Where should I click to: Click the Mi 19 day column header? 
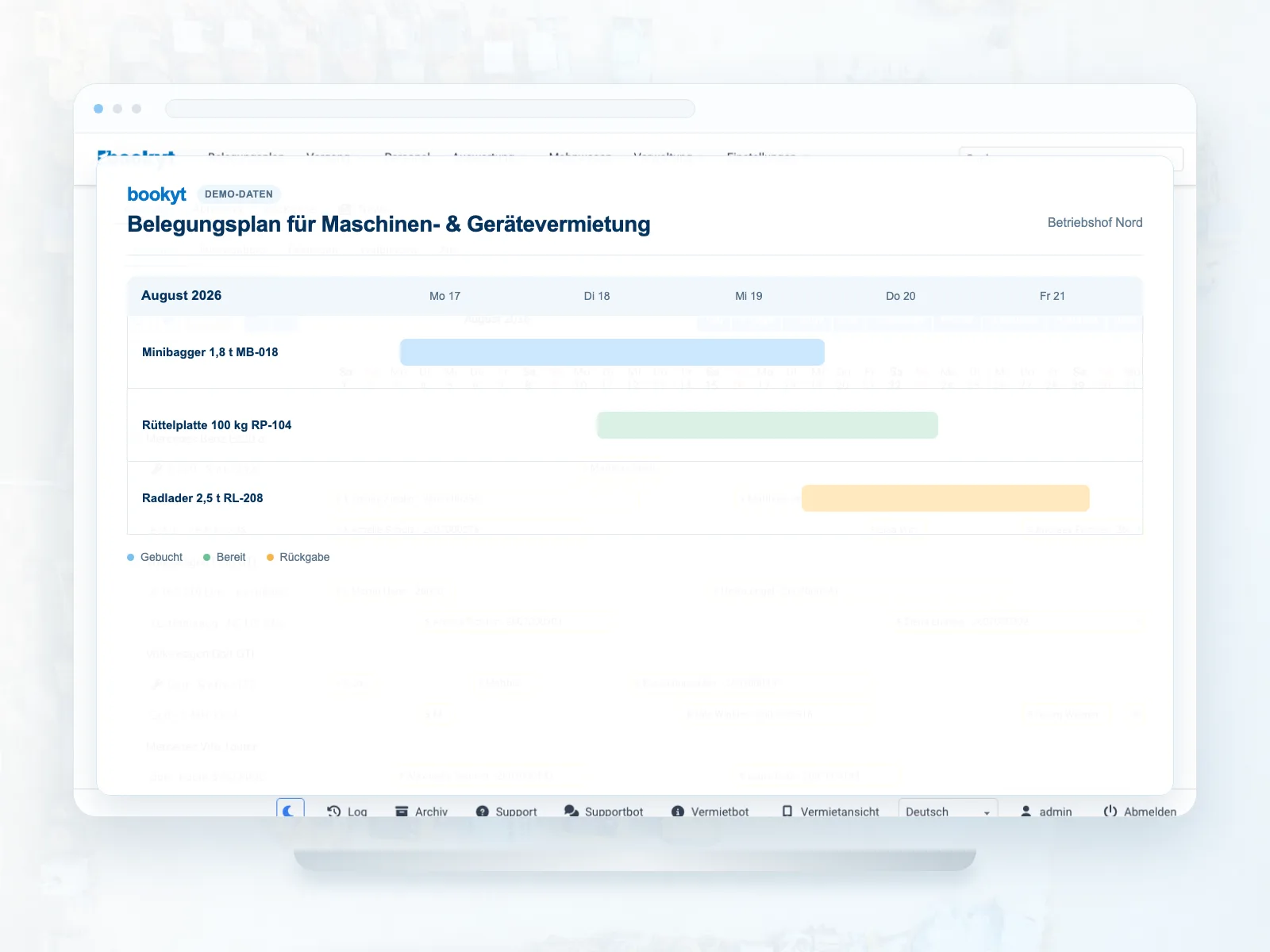click(x=749, y=296)
